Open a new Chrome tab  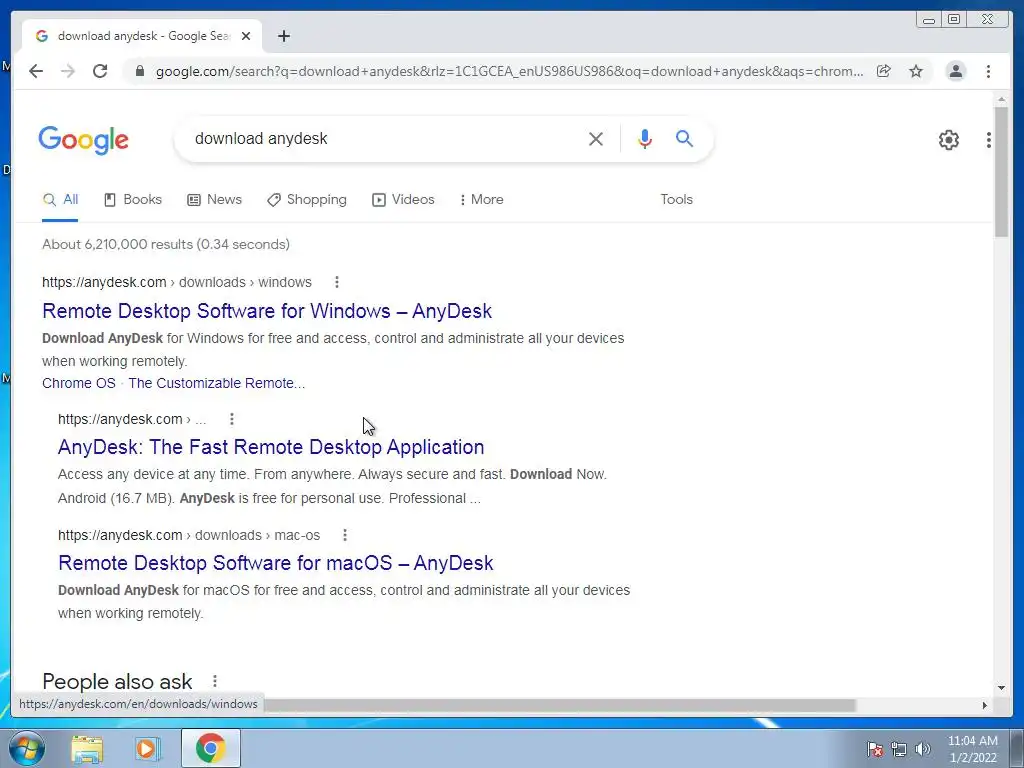coord(283,36)
